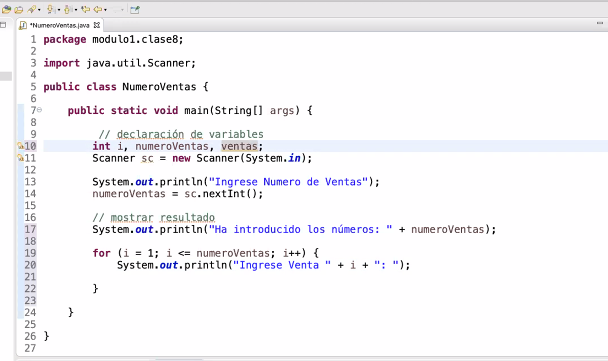The image size is (608, 361).
Task: Open the Previous Annotation dropdown arrow
Action: pos(76,10)
